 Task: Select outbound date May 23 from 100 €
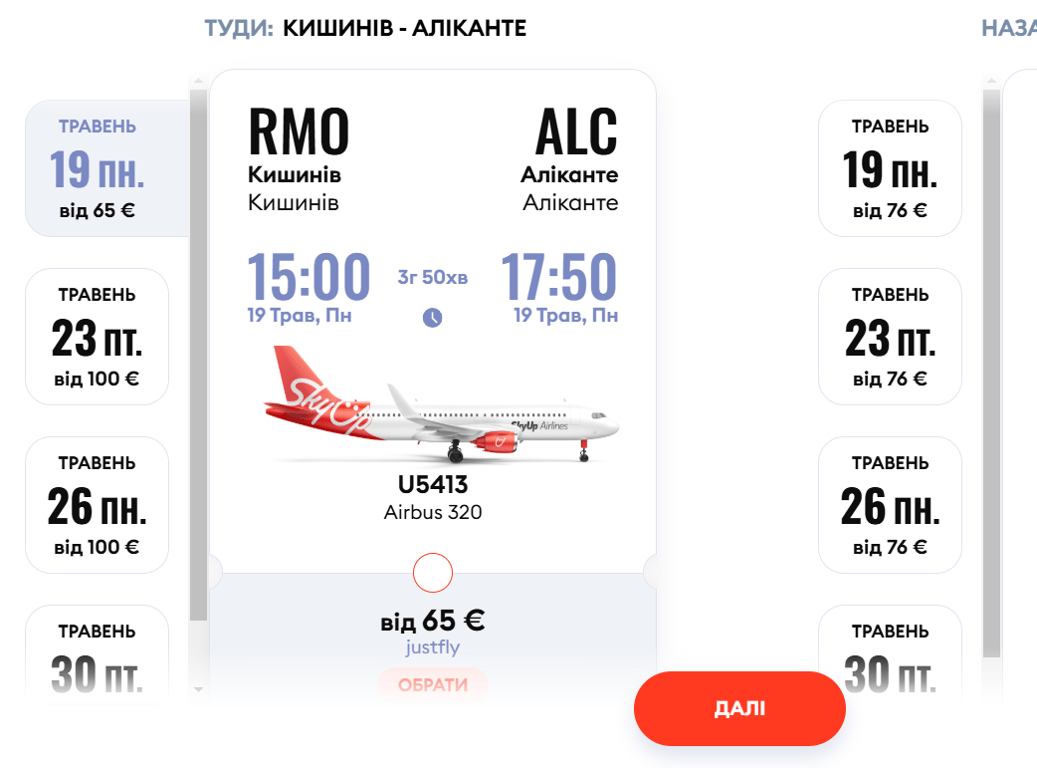97,336
